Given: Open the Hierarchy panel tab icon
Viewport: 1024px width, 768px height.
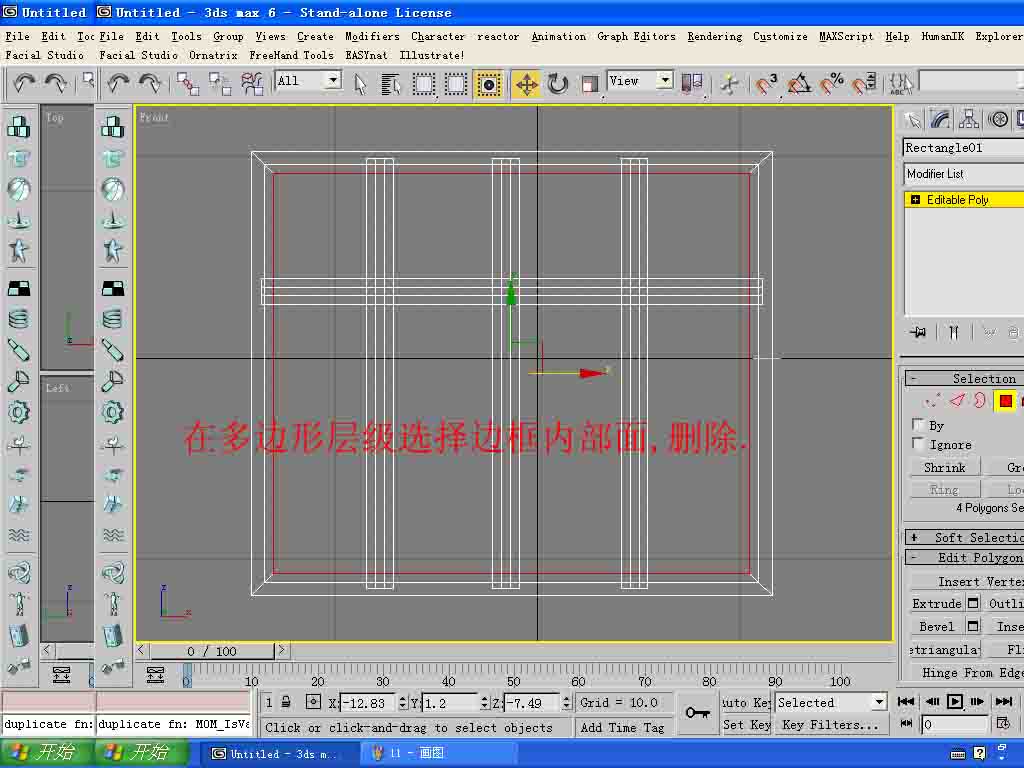Looking at the screenshot, I should 968,120.
